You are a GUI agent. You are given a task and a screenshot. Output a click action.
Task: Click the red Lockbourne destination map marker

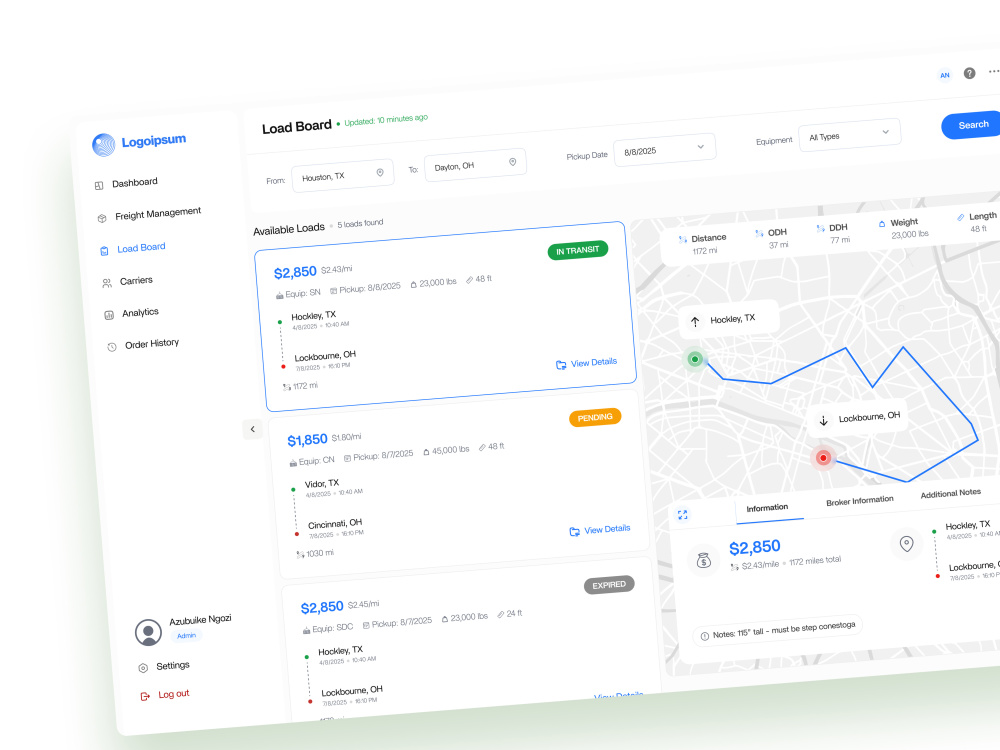pos(823,458)
